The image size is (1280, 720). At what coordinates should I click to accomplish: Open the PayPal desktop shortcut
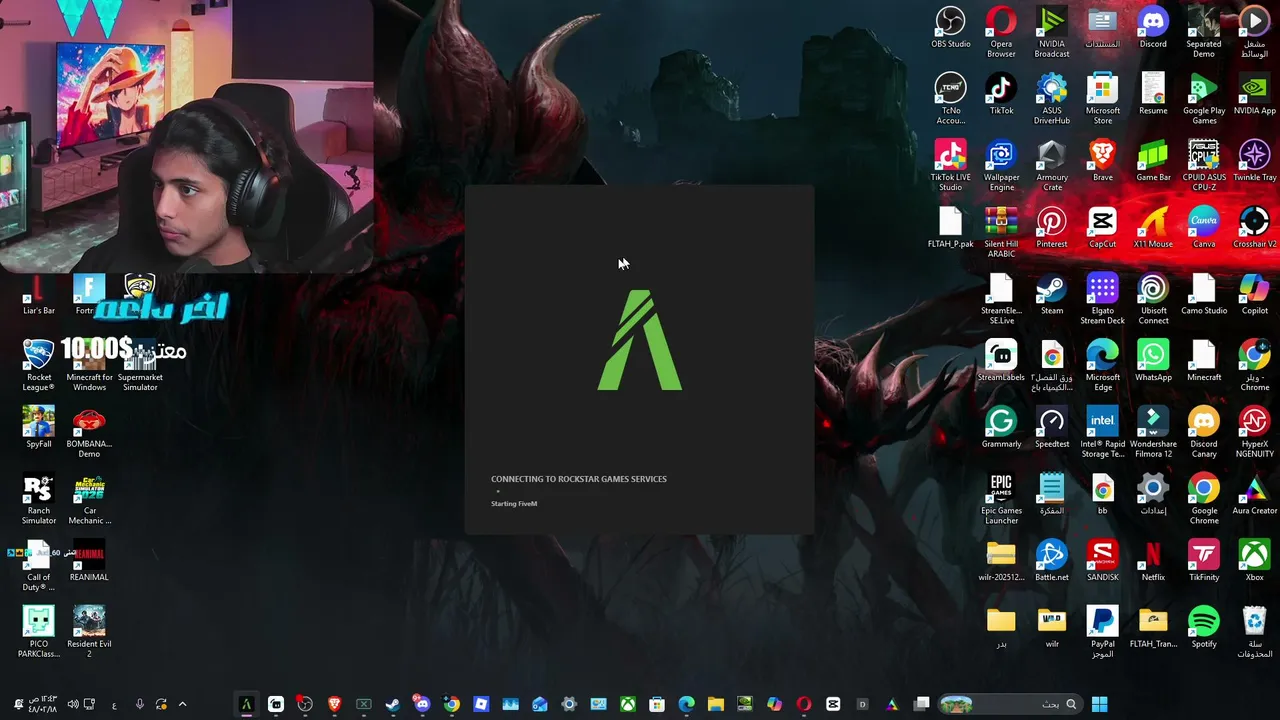[1102, 633]
